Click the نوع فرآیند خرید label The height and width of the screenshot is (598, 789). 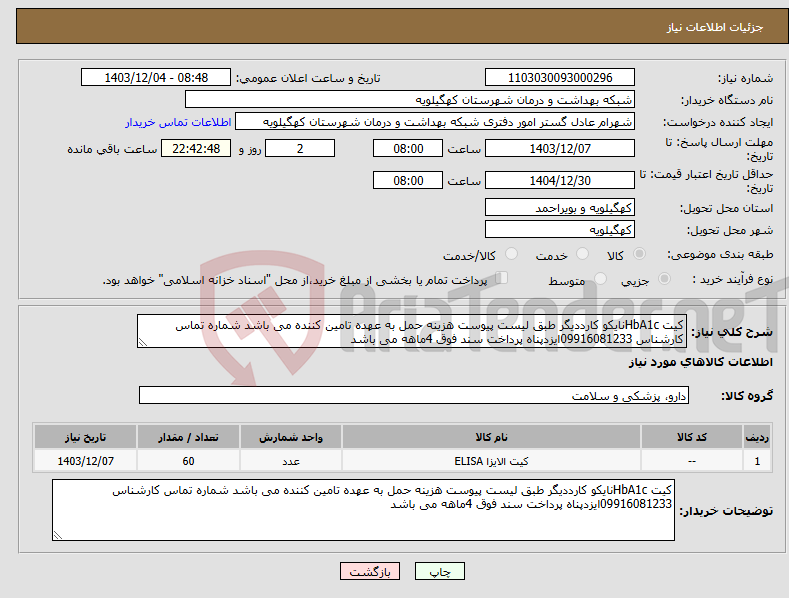pyautogui.click(x=733, y=279)
